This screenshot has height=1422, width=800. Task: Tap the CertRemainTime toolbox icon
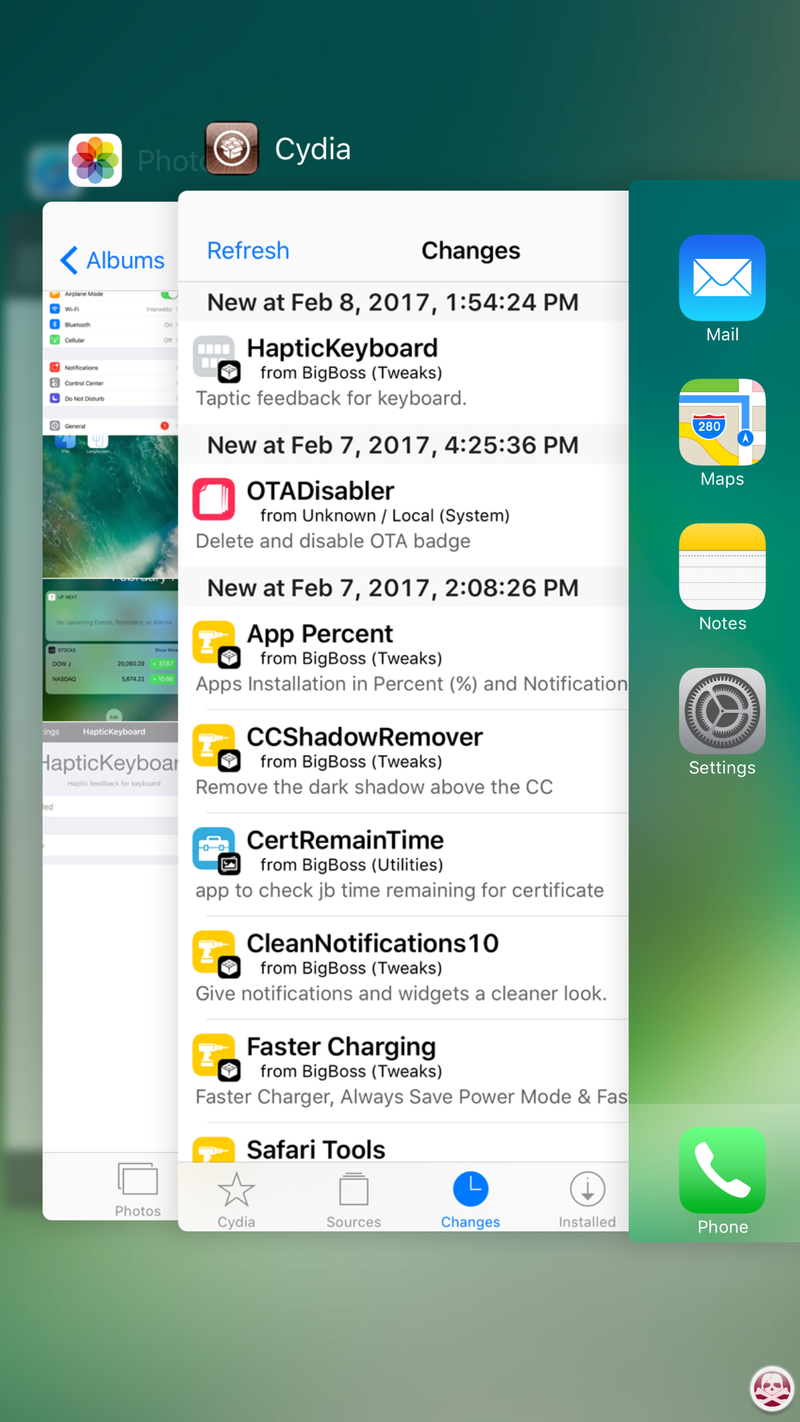pos(215,851)
